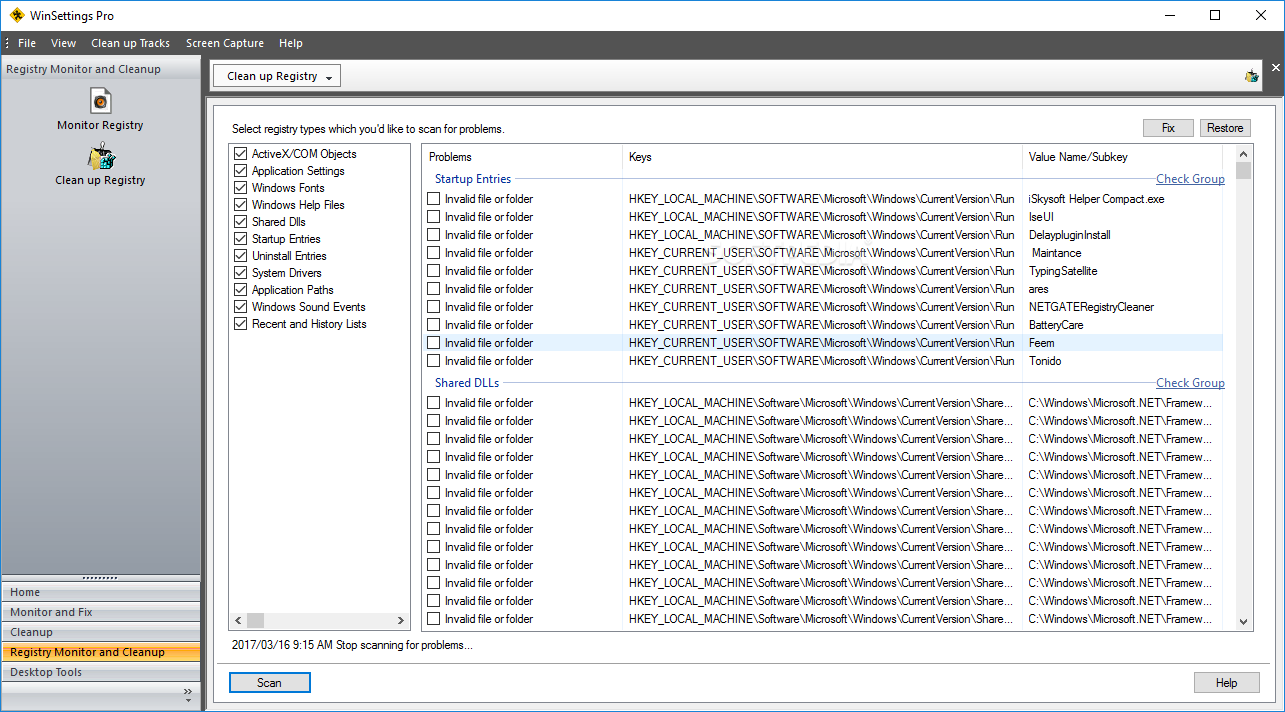
Task: Click Check Group for Shared DLLs
Action: (x=1190, y=383)
